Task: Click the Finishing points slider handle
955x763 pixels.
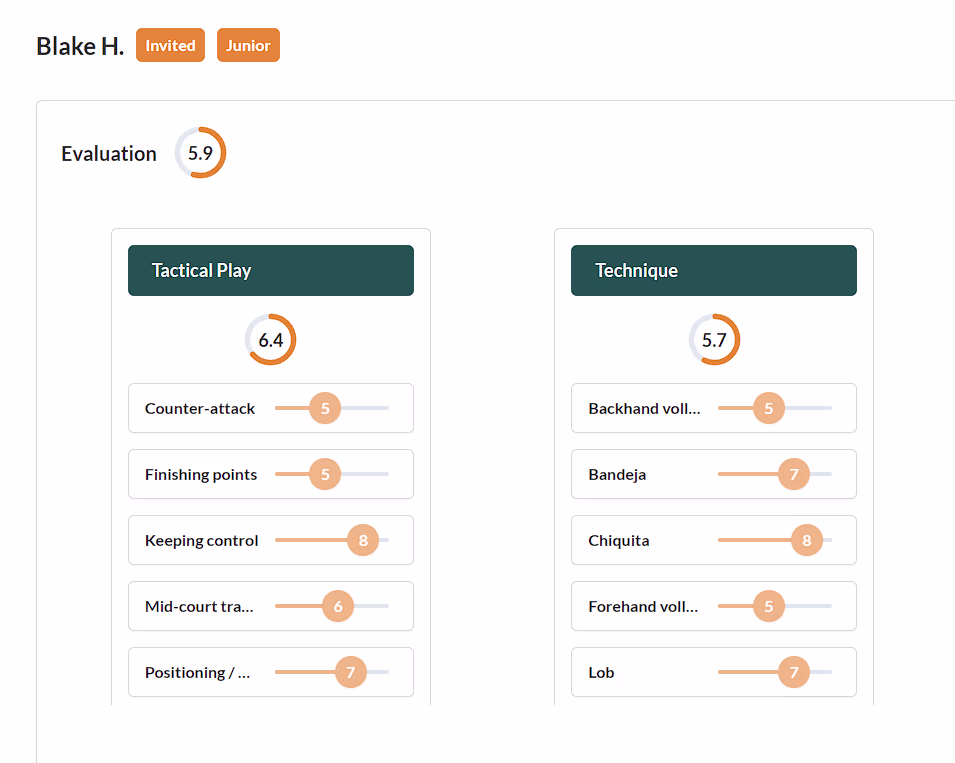Action: (325, 474)
